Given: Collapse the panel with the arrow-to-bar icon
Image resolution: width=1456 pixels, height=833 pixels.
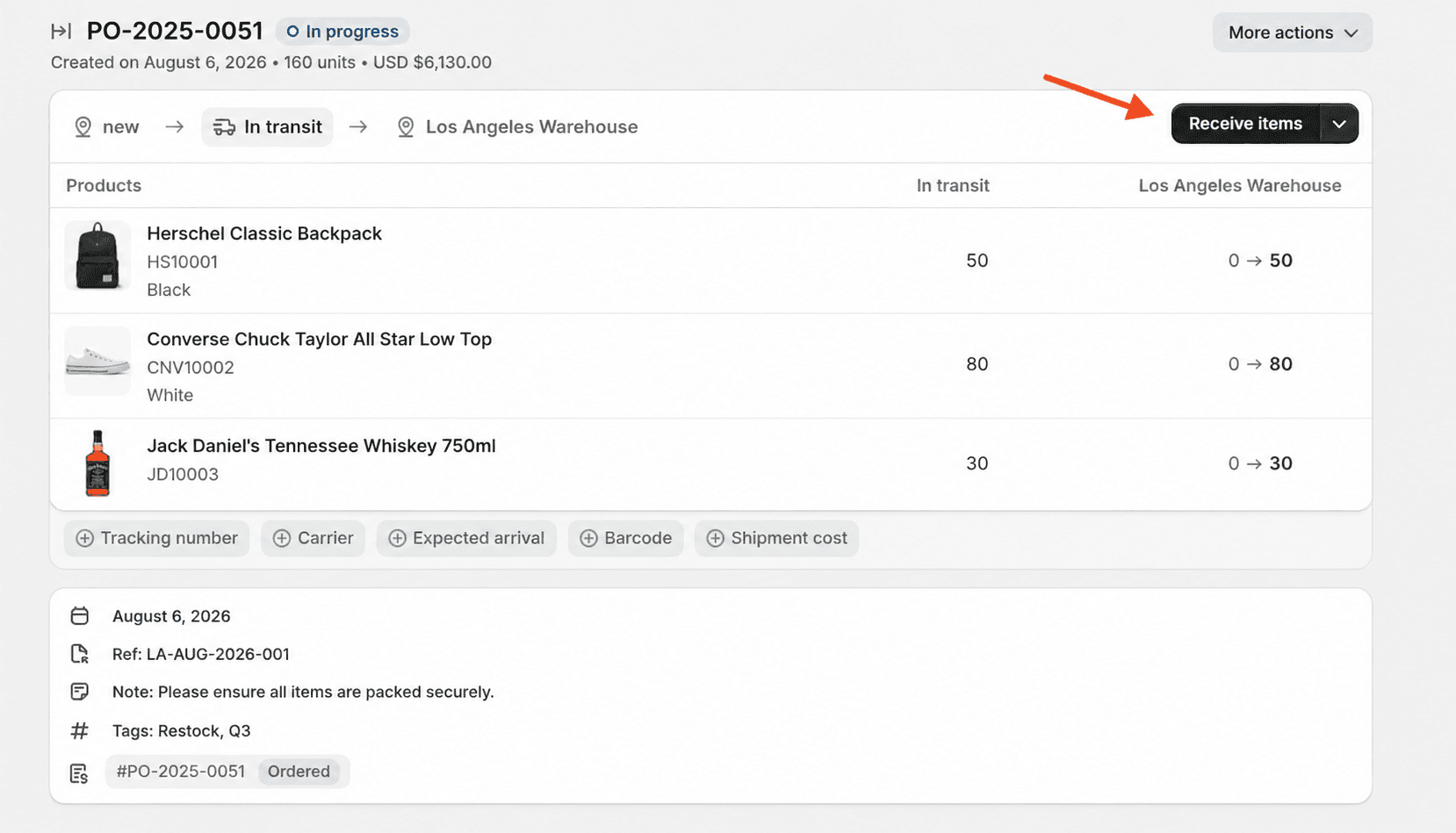Looking at the screenshot, I should (61, 32).
